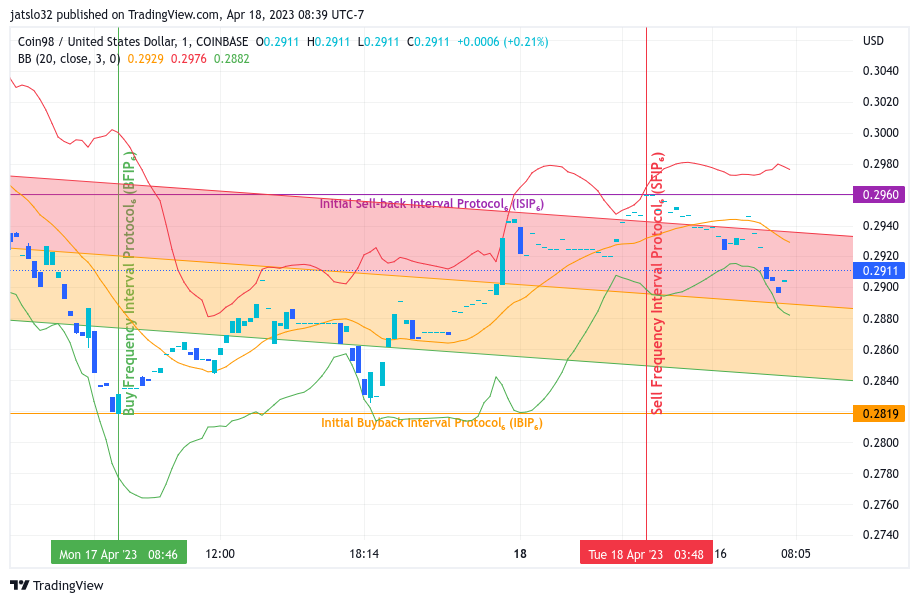Click the open price O0.2911 value
919x603 pixels.
[x=277, y=42]
